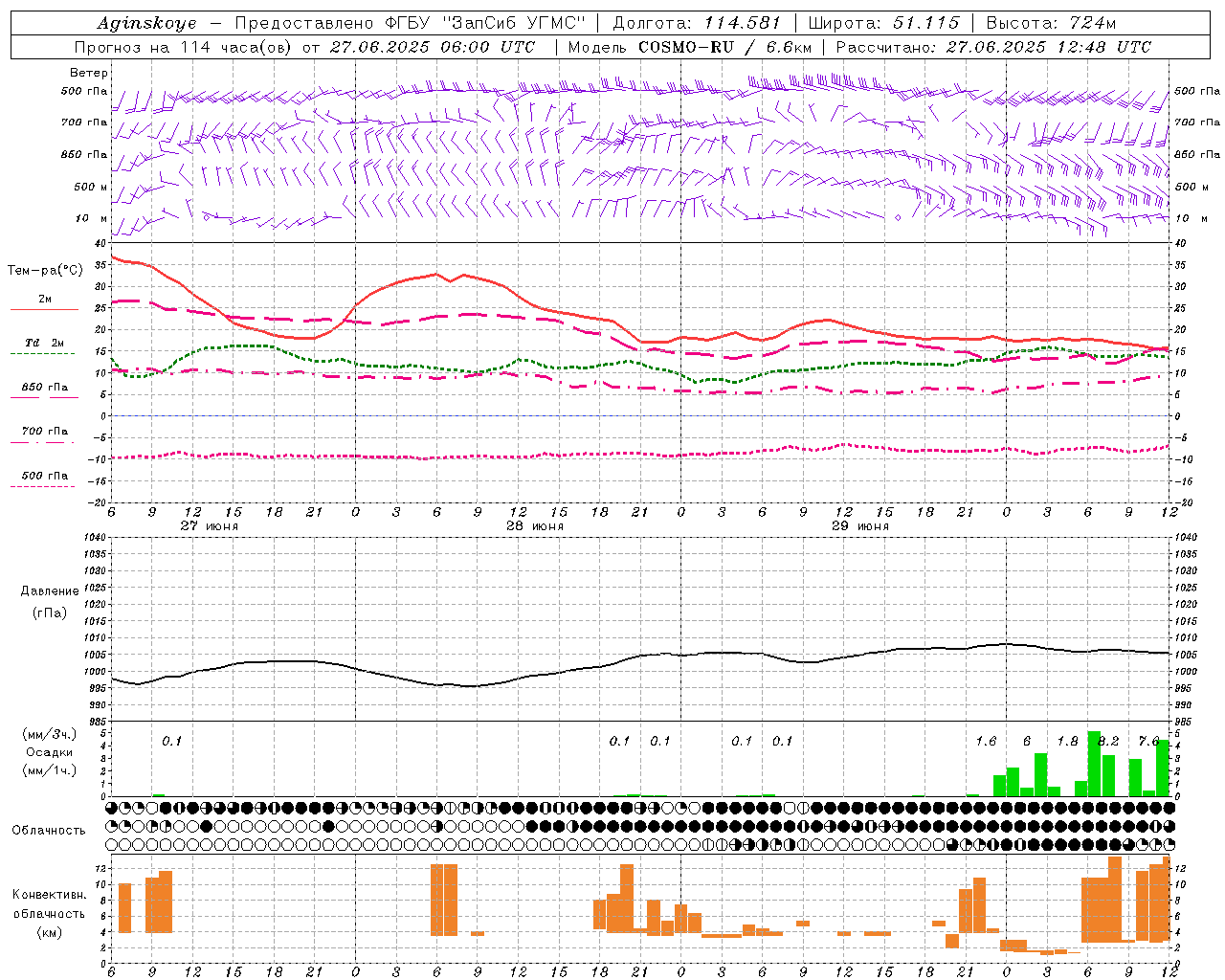Click the "1.6" three-hour precipitation value

point(986,742)
